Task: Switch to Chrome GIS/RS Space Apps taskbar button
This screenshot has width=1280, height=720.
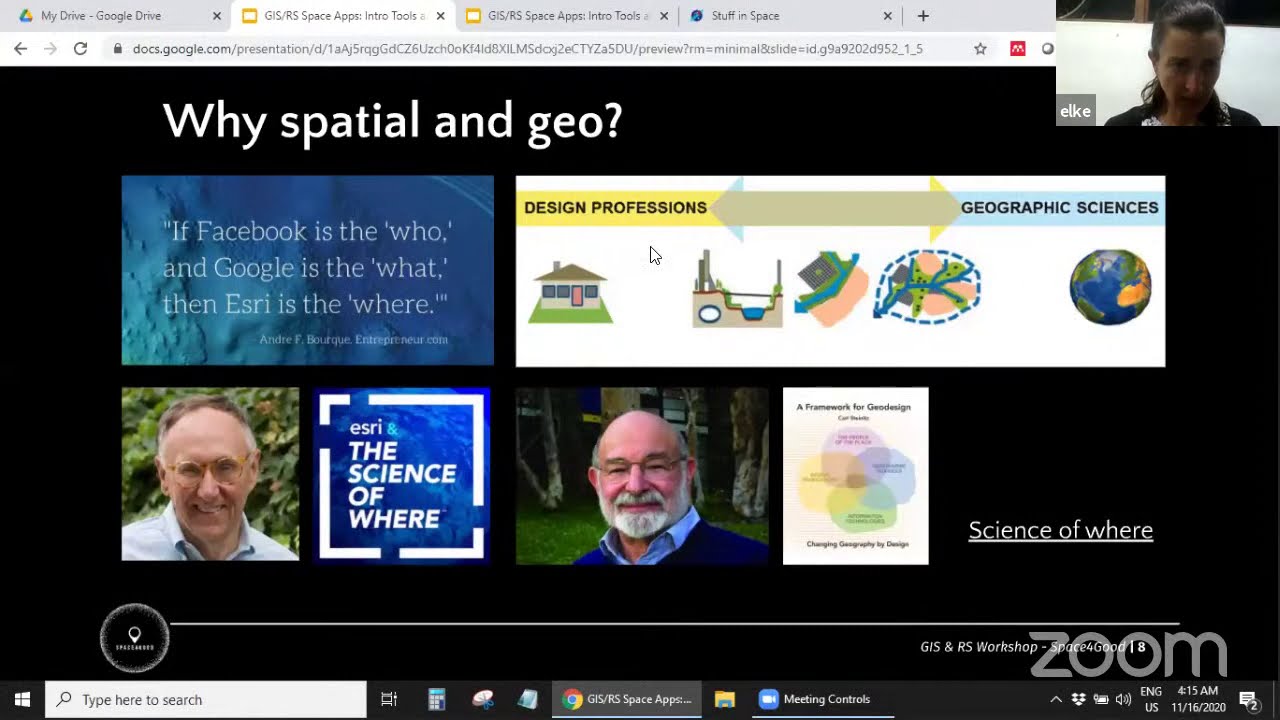Action: [x=627, y=699]
